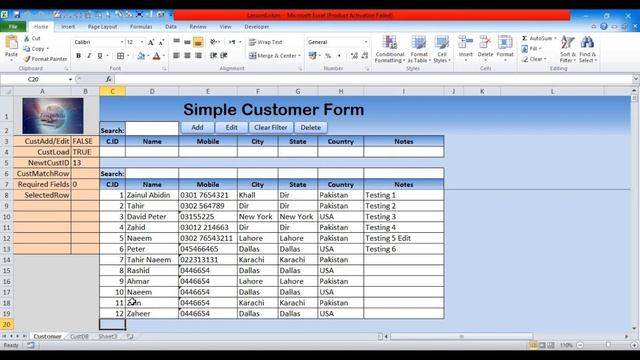
Task: Increase the cell indent
Action: pyautogui.click(x=224, y=56)
